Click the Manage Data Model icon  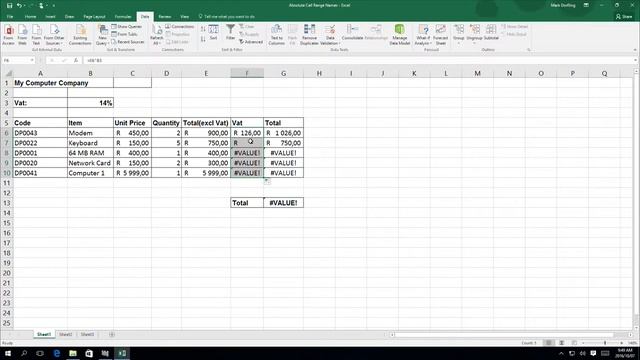(400, 35)
